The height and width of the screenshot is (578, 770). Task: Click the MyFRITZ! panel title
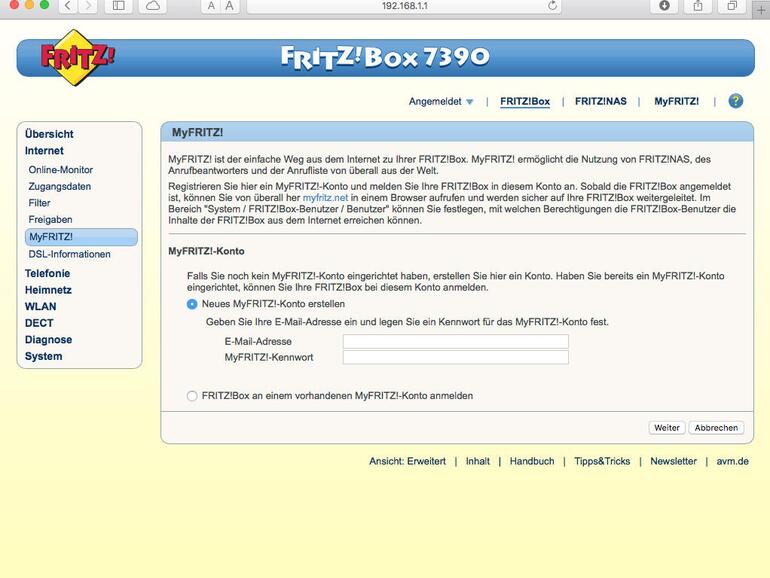click(197, 133)
